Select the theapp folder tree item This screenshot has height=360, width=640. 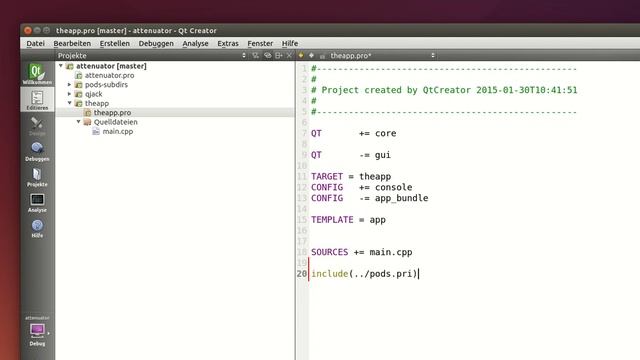pos(97,103)
